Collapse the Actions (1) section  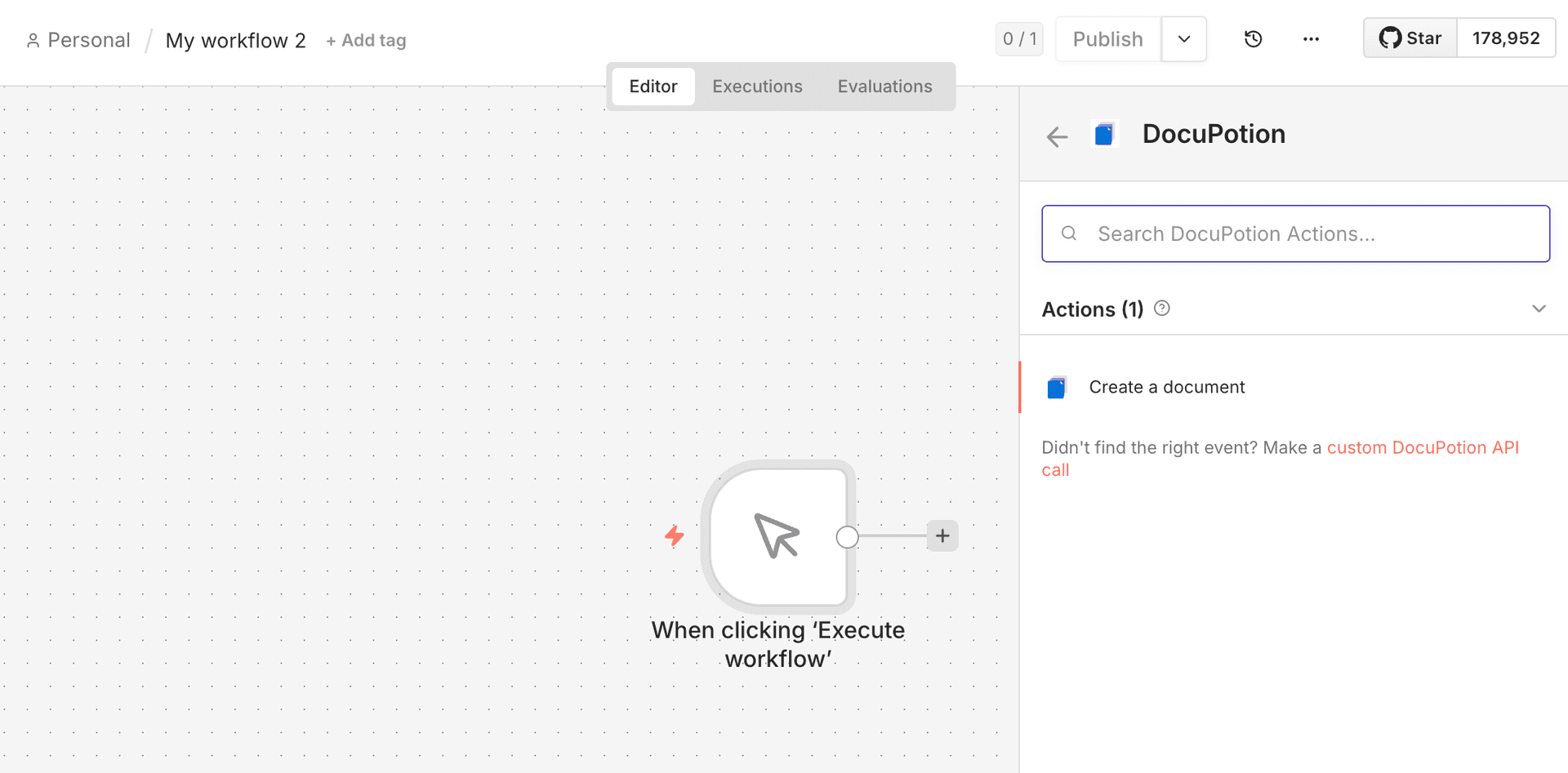(x=1539, y=309)
